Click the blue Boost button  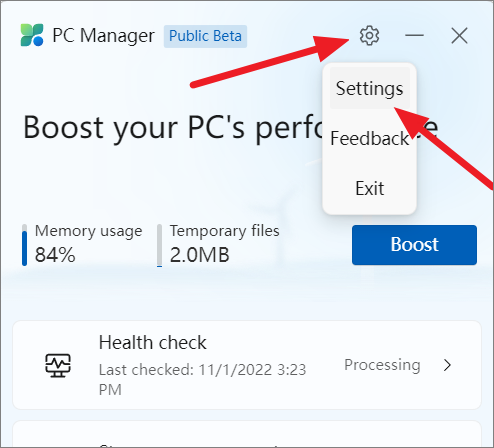click(x=414, y=245)
